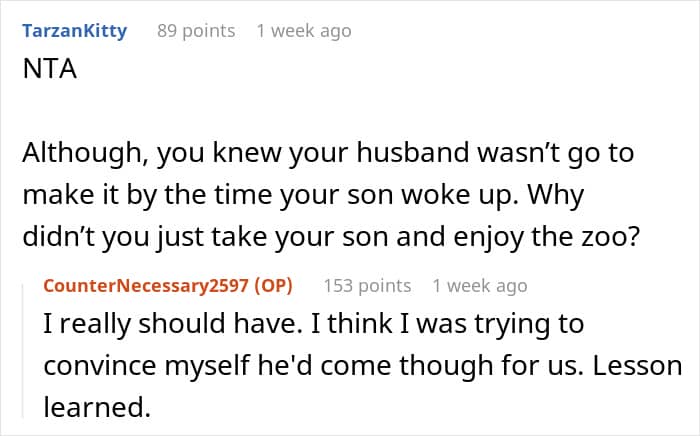Click the word 'learned.' ending the reply

point(97,407)
